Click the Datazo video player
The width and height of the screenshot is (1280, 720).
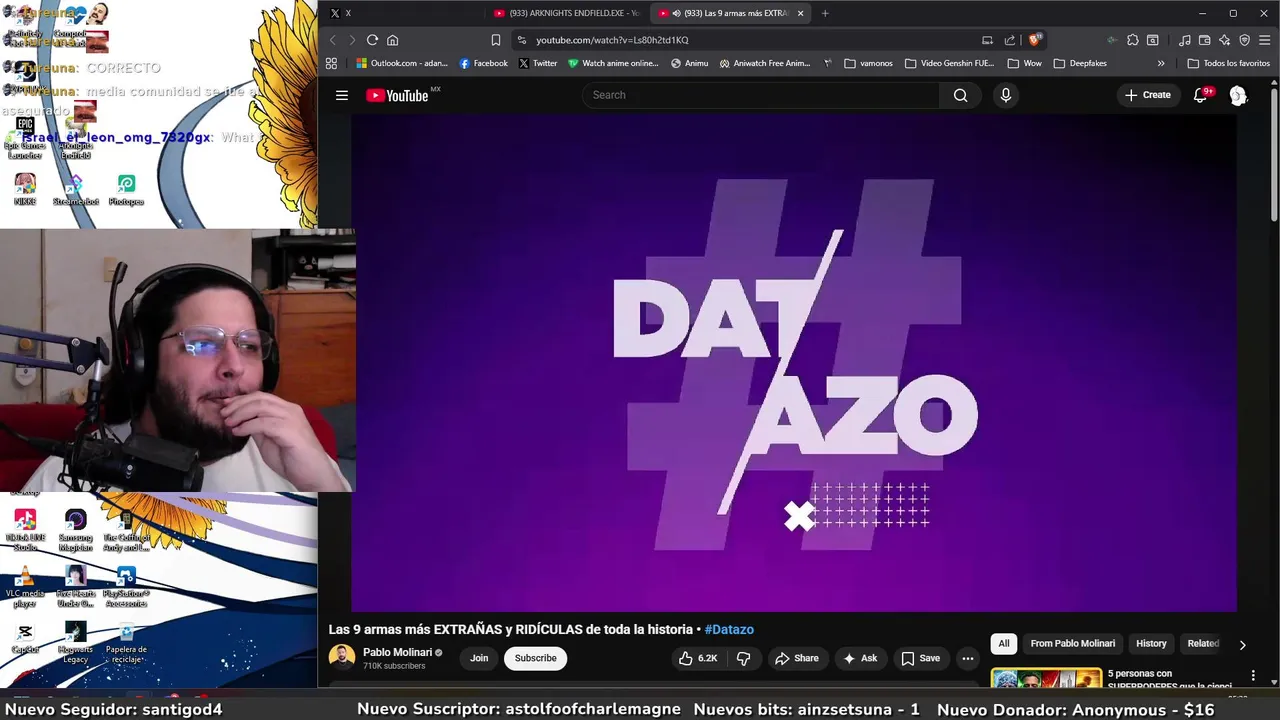coord(794,362)
